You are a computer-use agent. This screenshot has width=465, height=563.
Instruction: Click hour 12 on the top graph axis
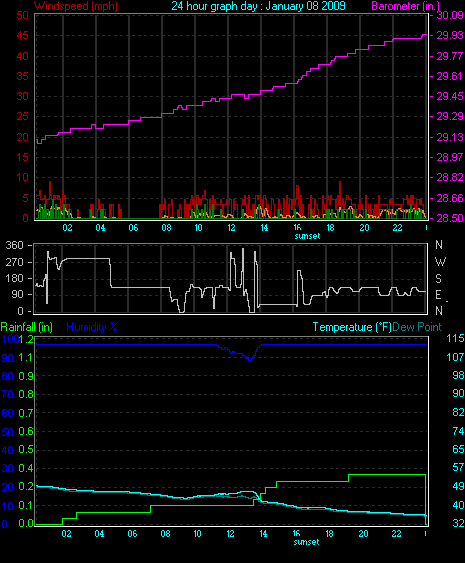231,228
